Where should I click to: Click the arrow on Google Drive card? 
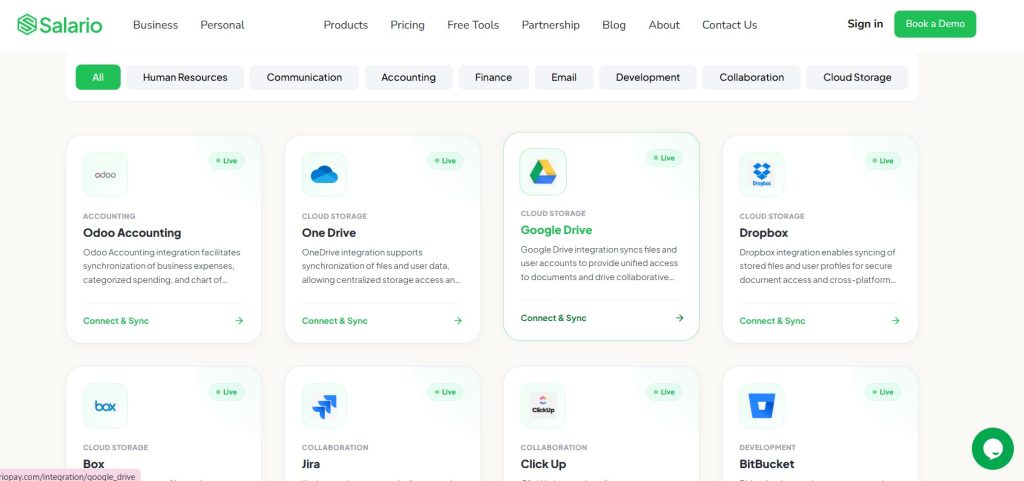[679, 318]
